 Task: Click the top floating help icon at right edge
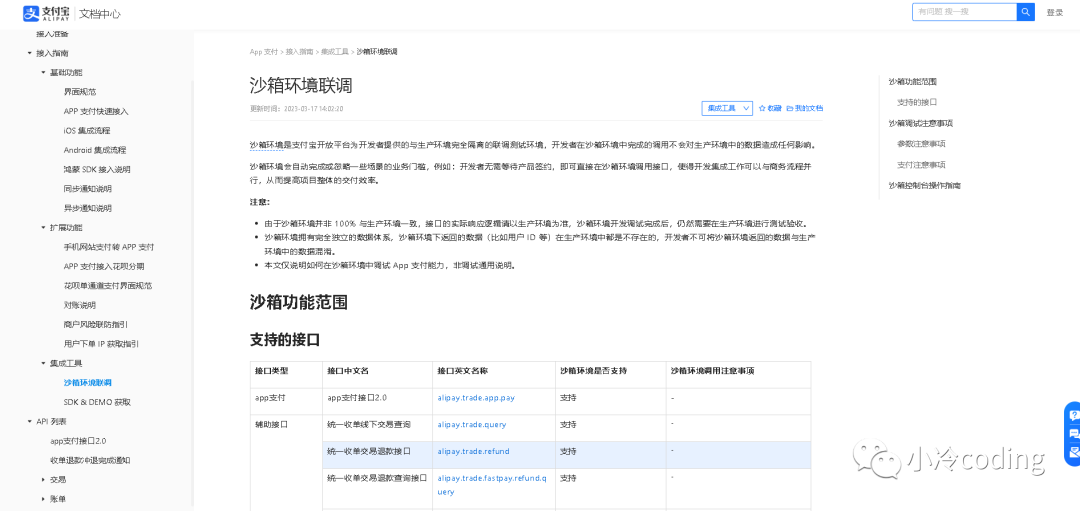point(1073,415)
